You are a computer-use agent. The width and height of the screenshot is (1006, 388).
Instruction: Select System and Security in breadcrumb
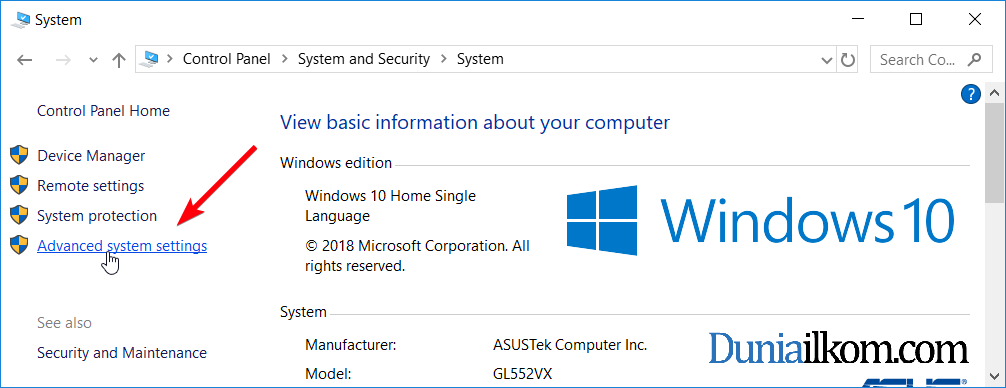(364, 59)
